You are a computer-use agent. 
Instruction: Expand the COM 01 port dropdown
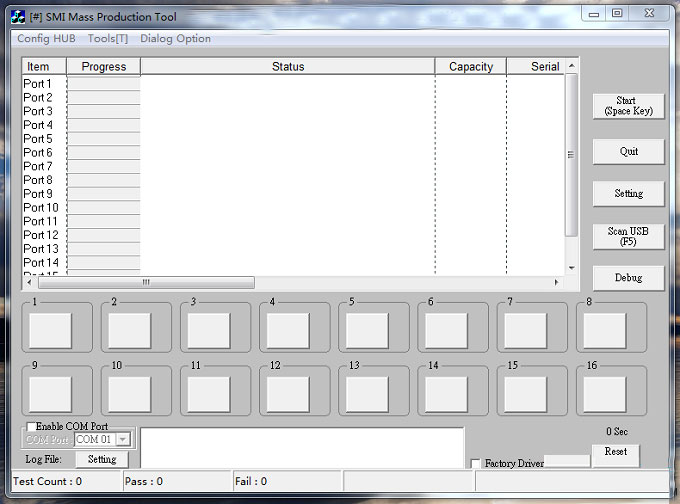coord(123,439)
